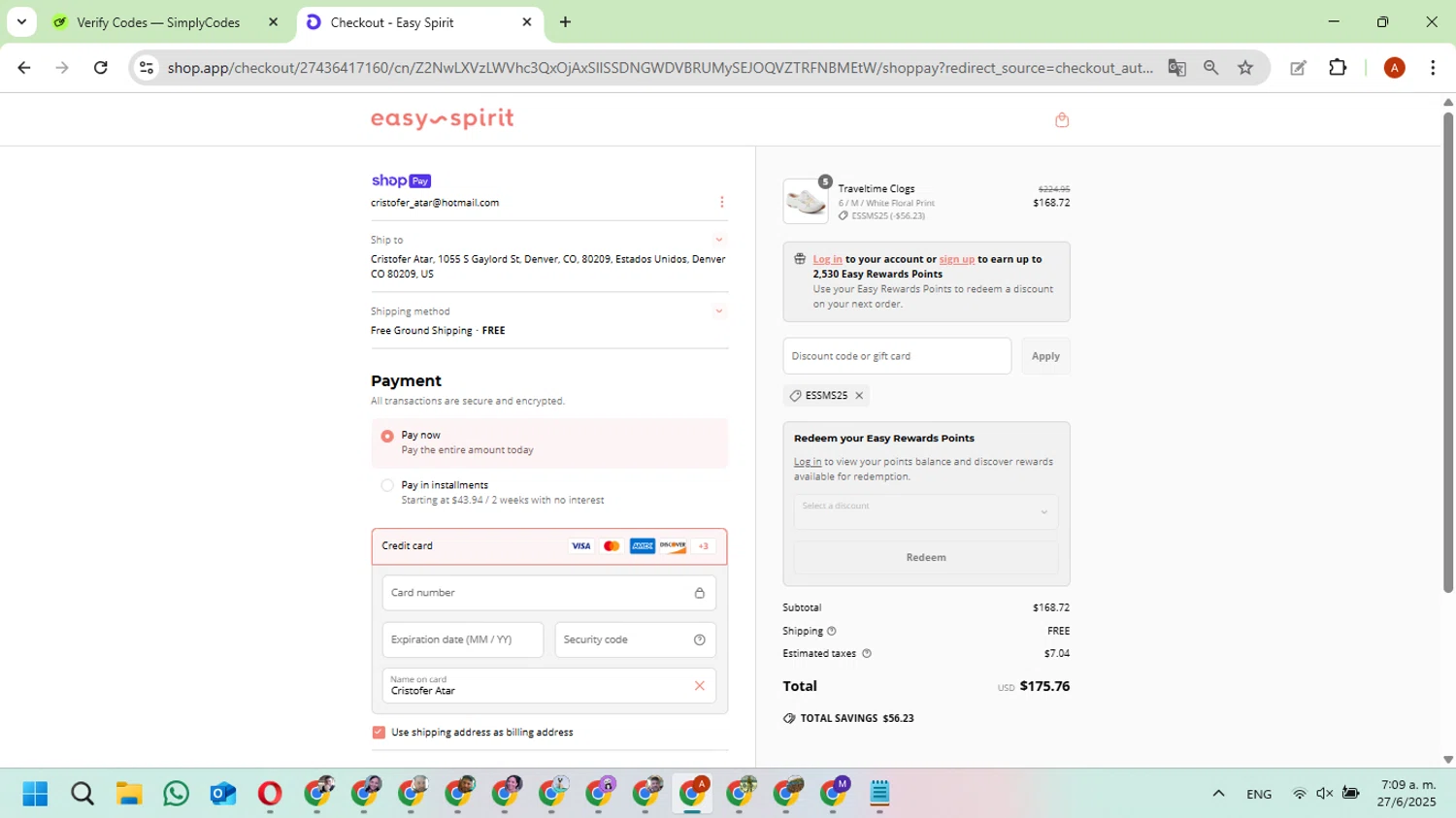Open Outlook from the taskbar
Screen dimensions: 1456x818
(x=223, y=794)
